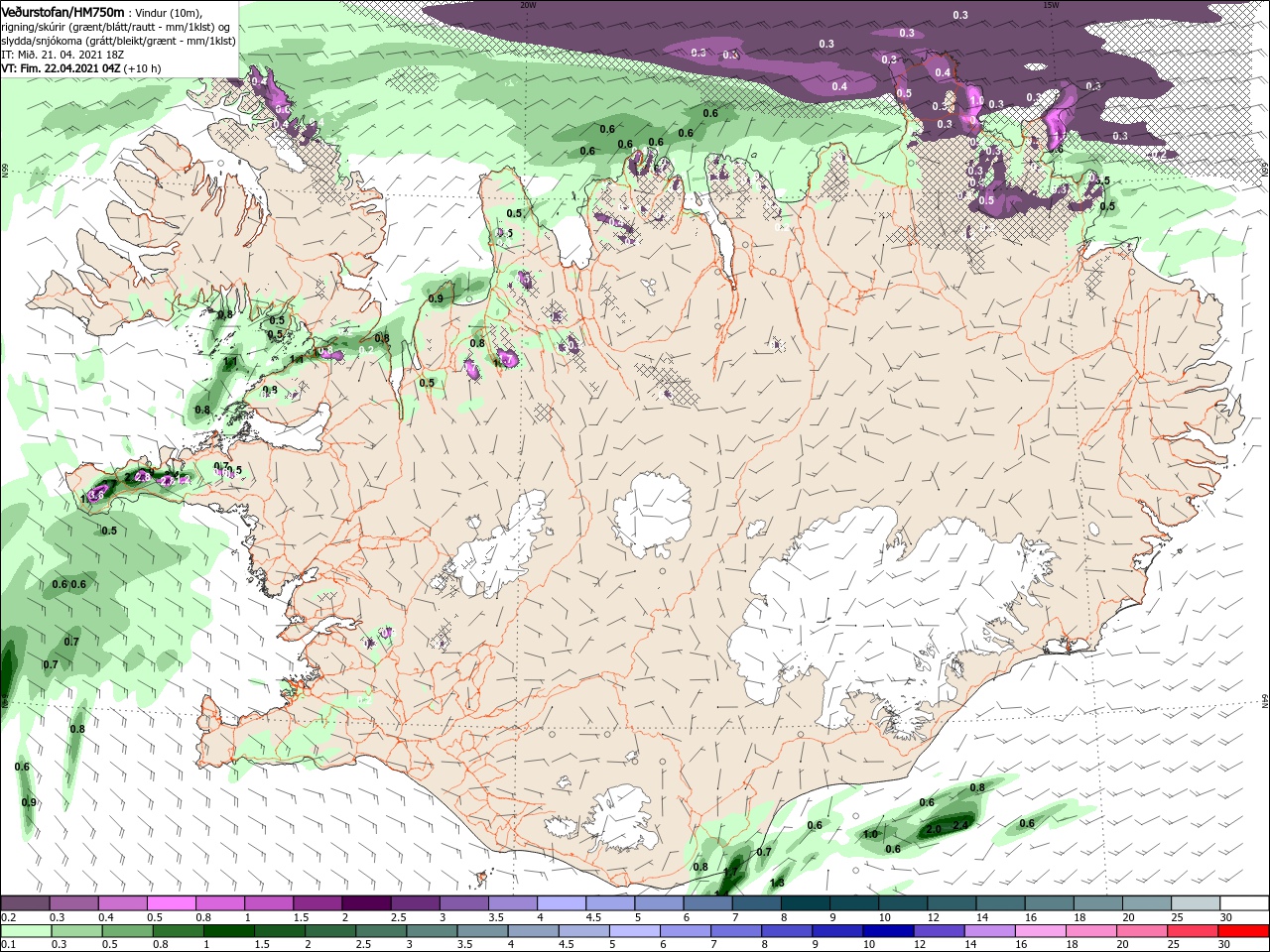Click the Veðurstofan/HM750m map title
This screenshot has width=1270, height=952.
63,11
